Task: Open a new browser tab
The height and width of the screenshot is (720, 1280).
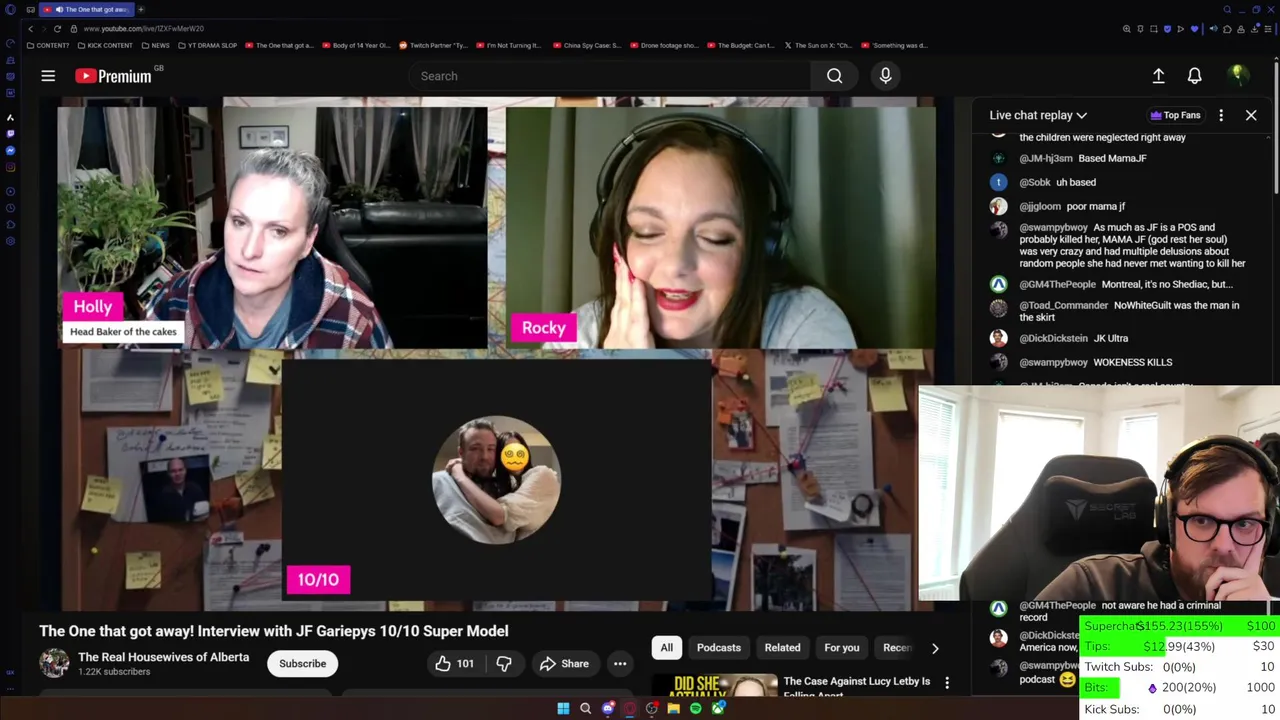Action: pyautogui.click(x=141, y=9)
